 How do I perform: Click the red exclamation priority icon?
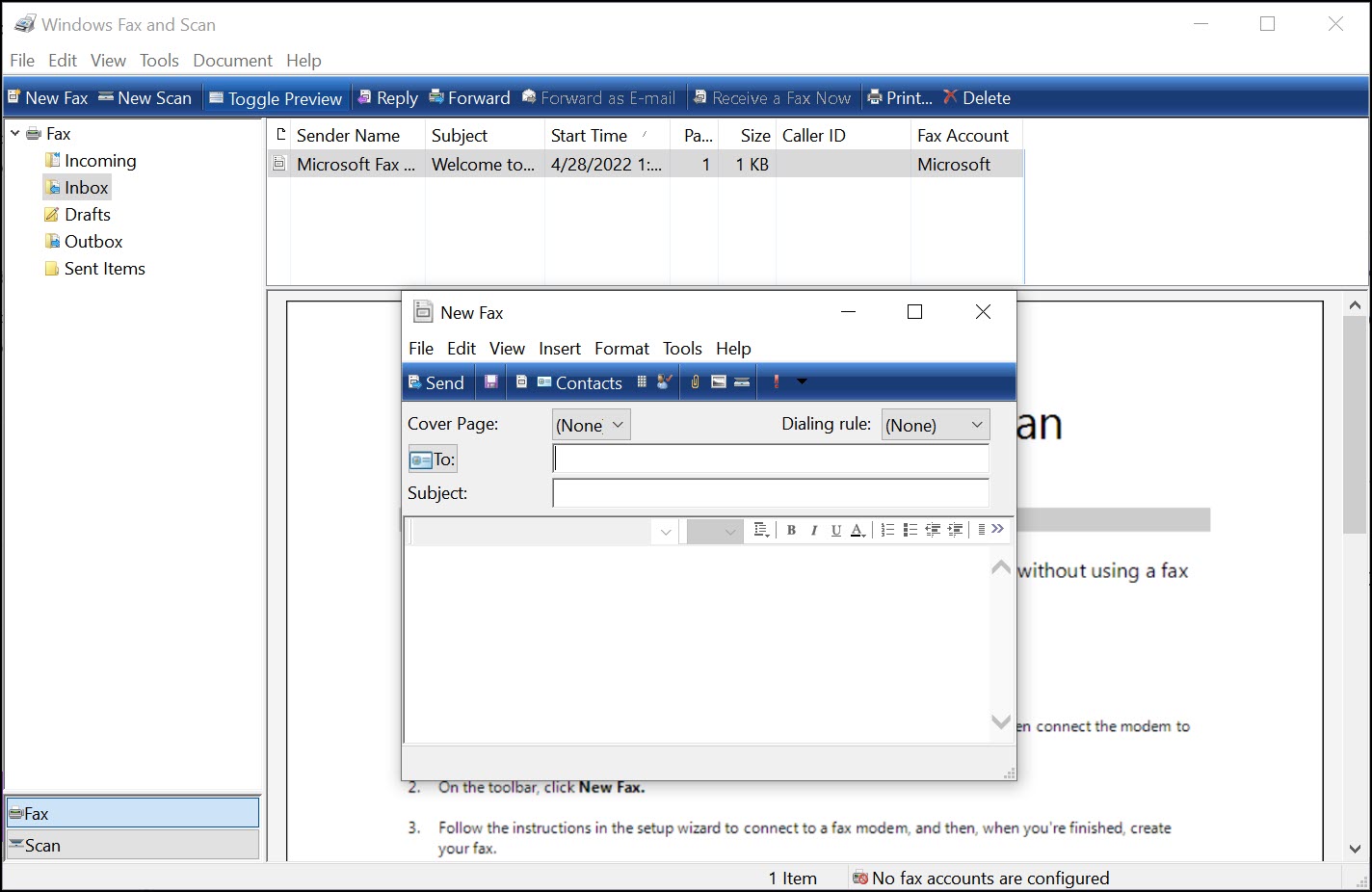click(x=776, y=382)
